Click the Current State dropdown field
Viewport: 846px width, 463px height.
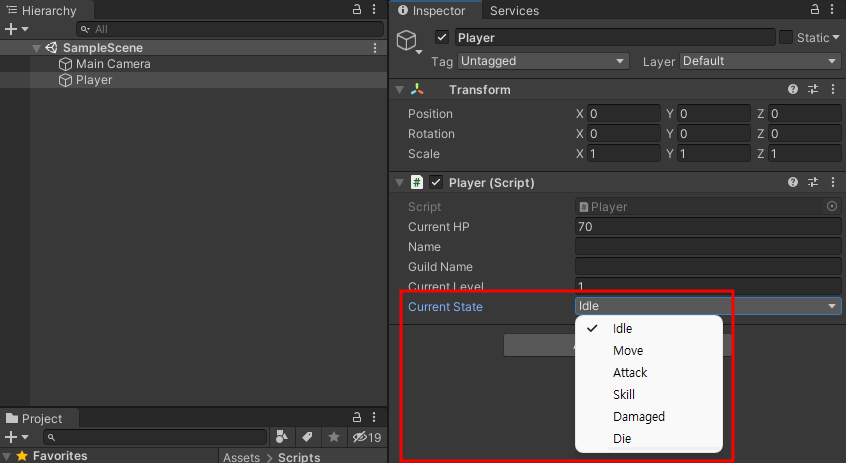coord(708,306)
